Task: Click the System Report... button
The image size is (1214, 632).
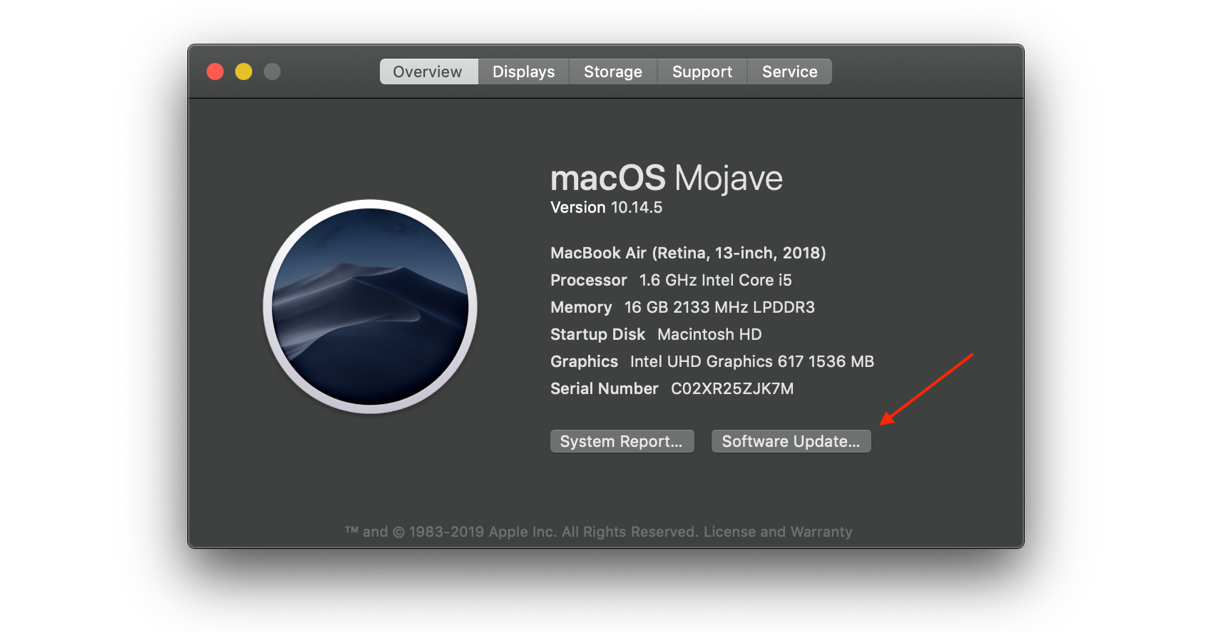Action: coord(621,441)
